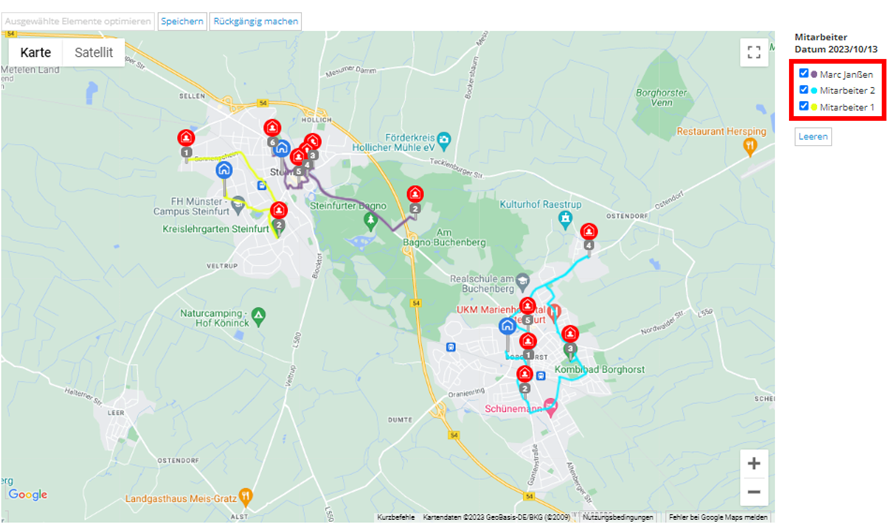
Task: Click Mitarbeiter 2 name label
Action: 847,91
